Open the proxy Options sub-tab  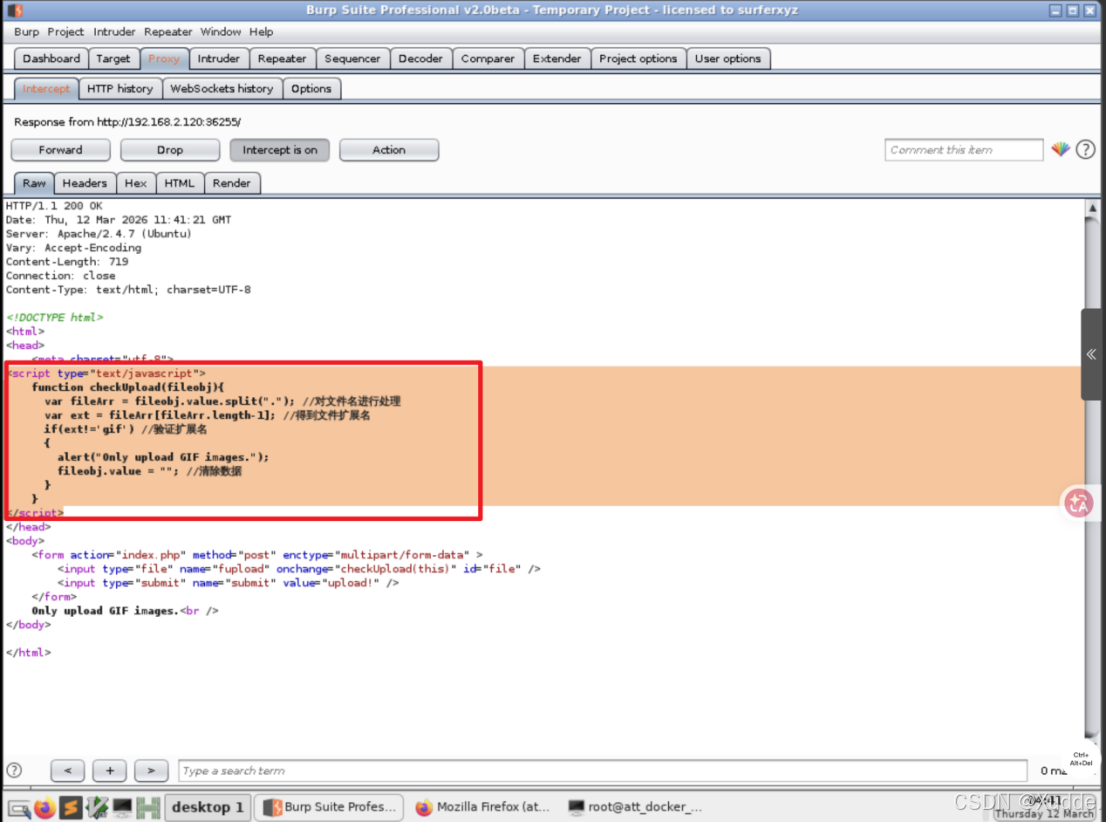(x=311, y=89)
